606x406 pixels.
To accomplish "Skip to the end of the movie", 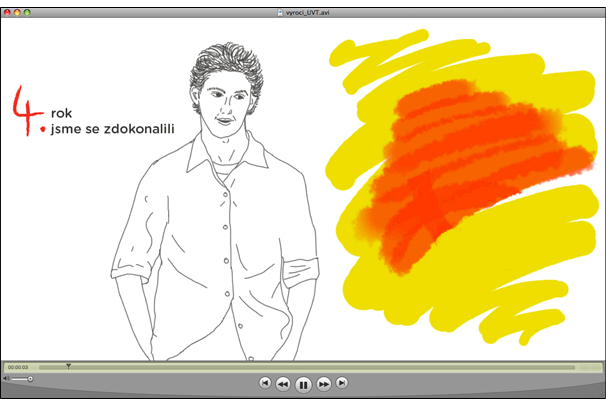I will tap(342, 383).
